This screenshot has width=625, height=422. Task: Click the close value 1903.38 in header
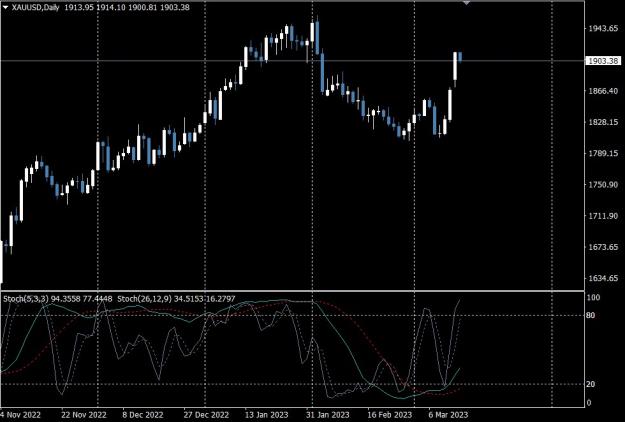pyautogui.click(x=175, y=7)
